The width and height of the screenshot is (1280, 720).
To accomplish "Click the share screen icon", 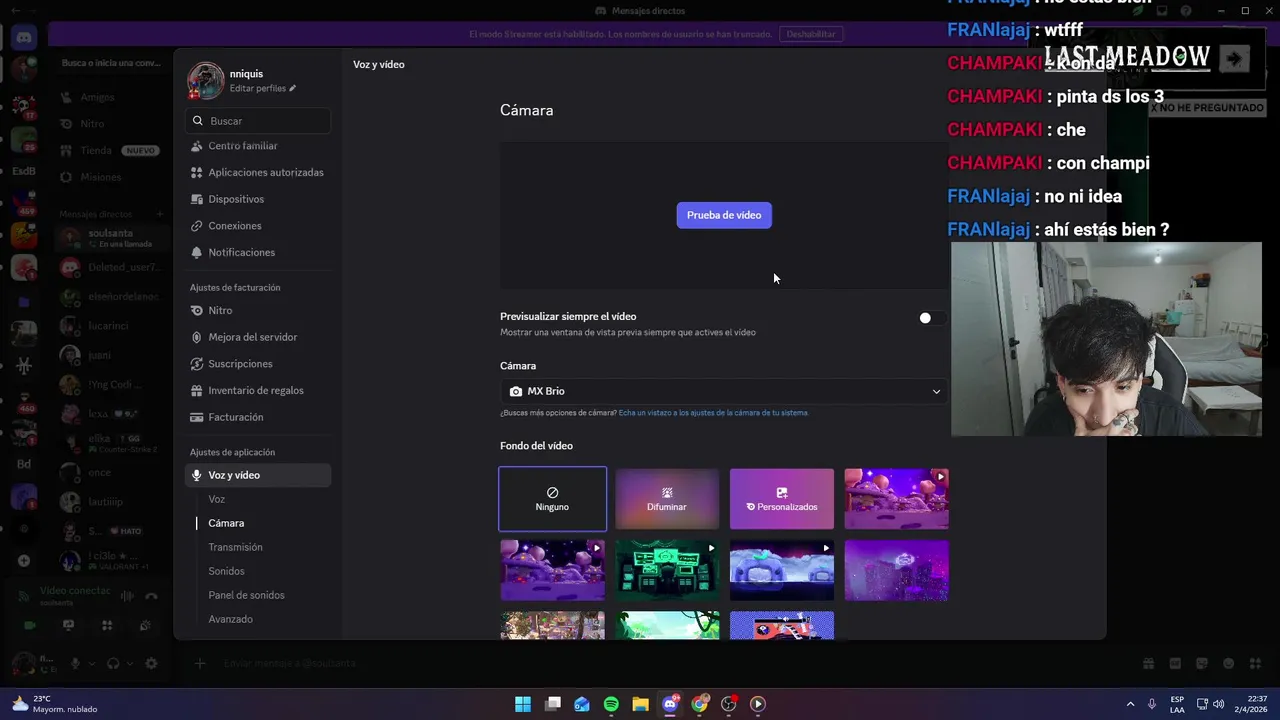I will coord(68,626).
